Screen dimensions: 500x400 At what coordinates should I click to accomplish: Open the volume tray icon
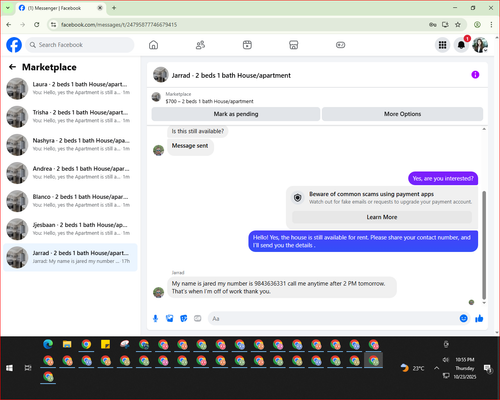tap(445, 360)
